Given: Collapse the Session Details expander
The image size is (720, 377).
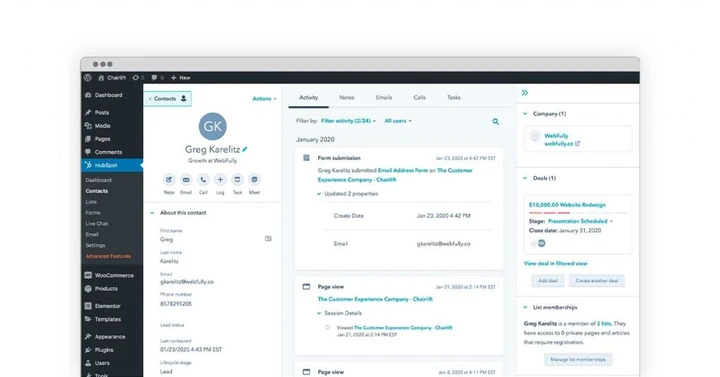Looking at the screenshot, I should 319,314.
